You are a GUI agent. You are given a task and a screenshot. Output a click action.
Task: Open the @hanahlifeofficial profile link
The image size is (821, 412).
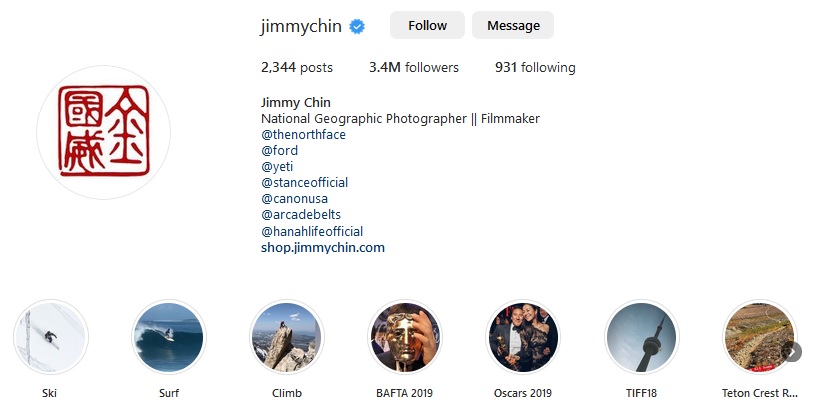tap(312, 231)
